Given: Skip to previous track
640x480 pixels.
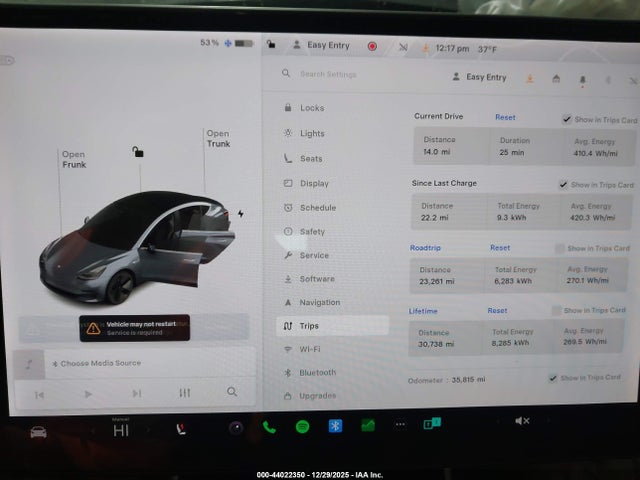Looking at the screenshot, I should (x=39, y=395).
